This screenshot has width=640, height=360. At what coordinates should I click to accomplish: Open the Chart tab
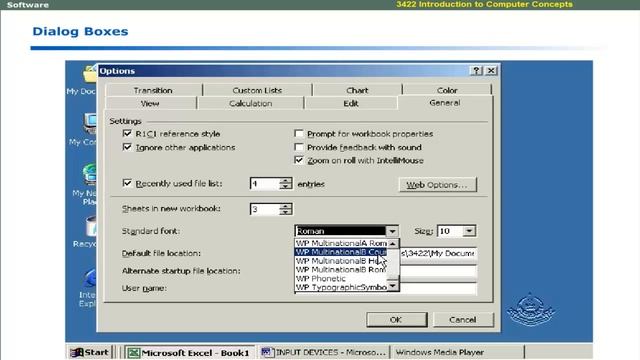tap(357, 90)
